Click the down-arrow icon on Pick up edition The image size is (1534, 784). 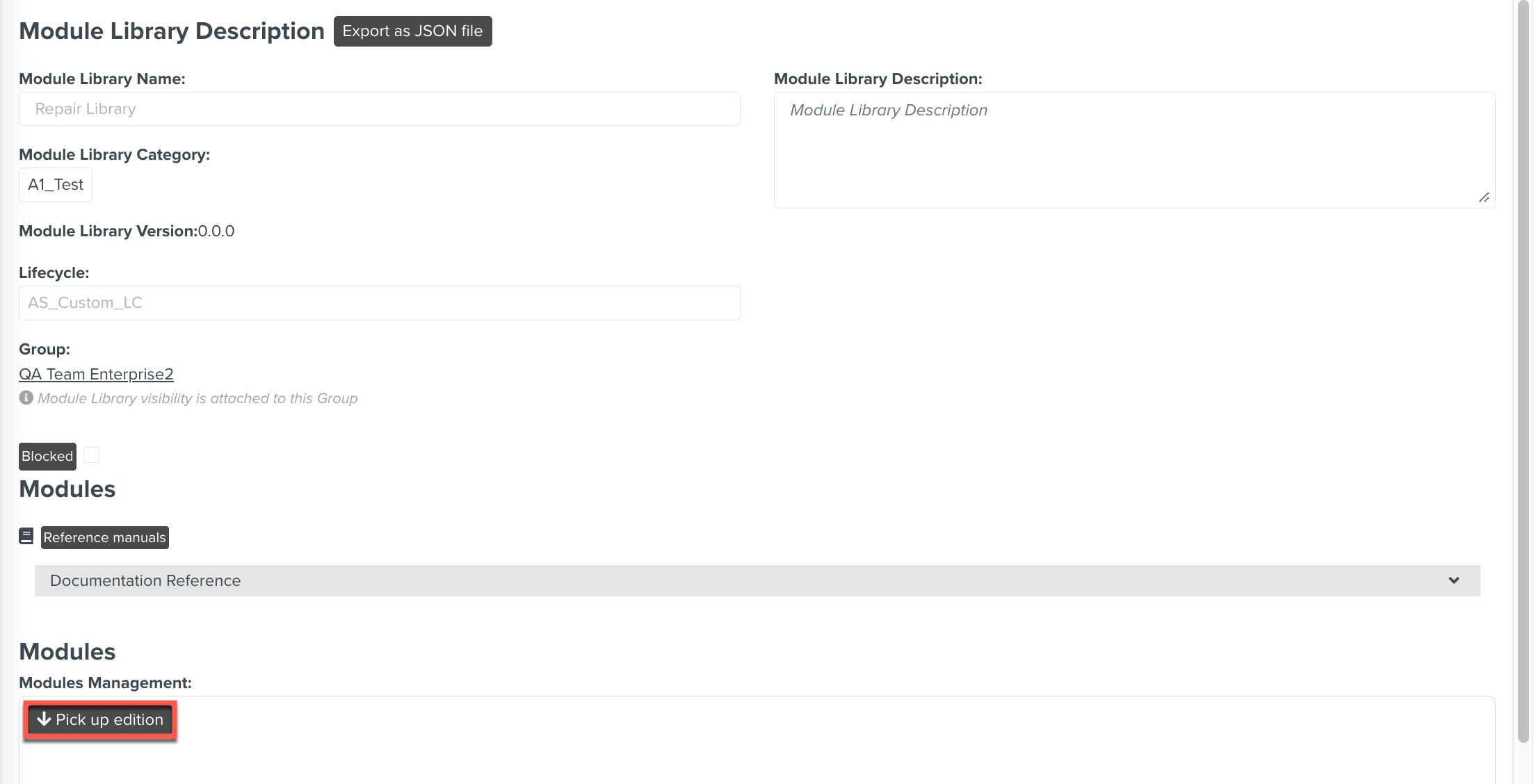click(45, 719)
